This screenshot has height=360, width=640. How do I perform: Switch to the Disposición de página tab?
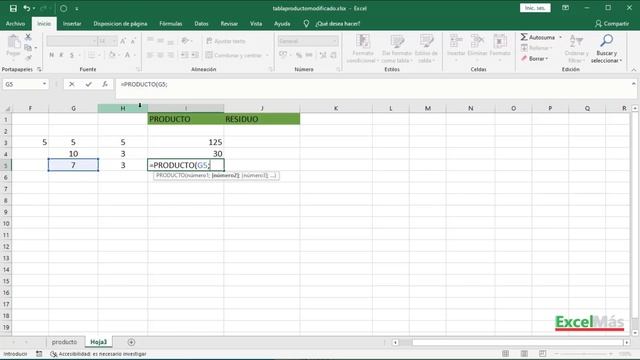click(x=120, y=24)
